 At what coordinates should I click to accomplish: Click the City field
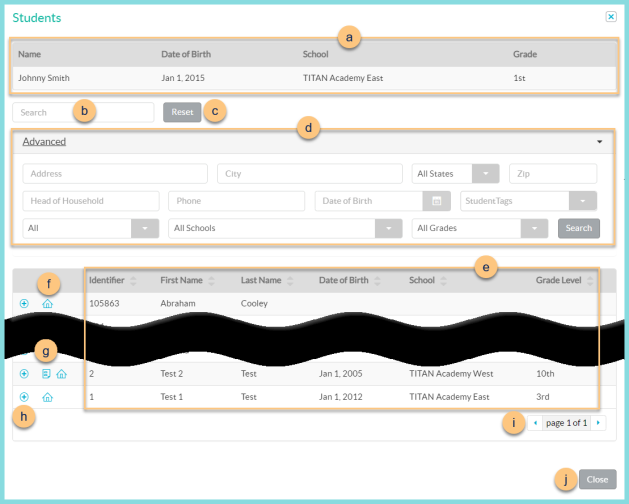point(310,174)
